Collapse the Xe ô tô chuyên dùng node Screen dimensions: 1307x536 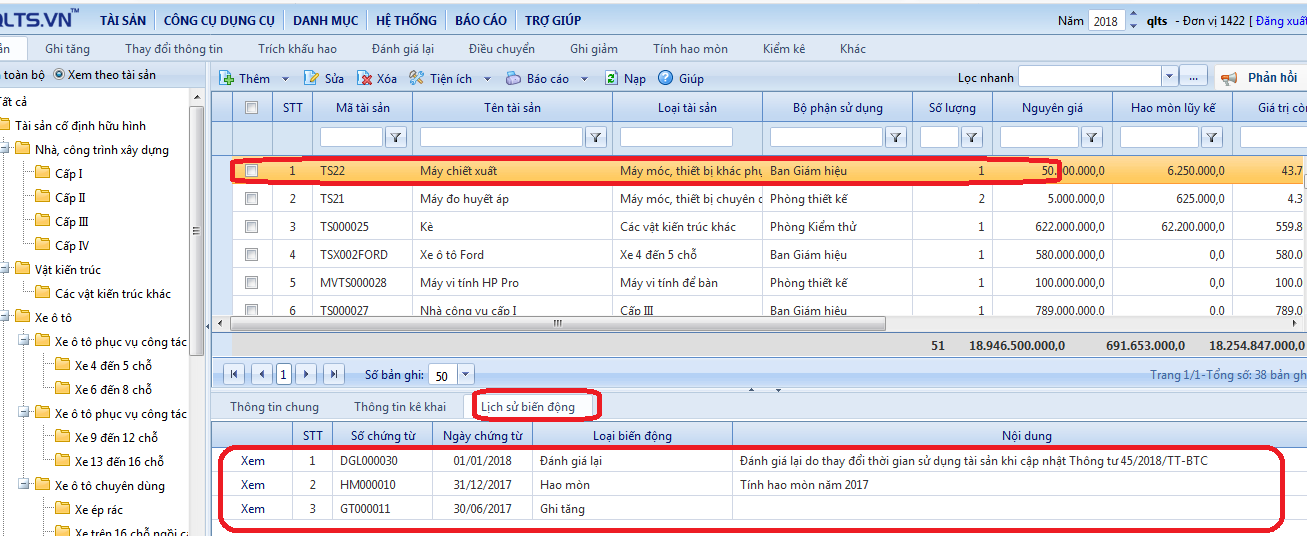tap(25, 486)
